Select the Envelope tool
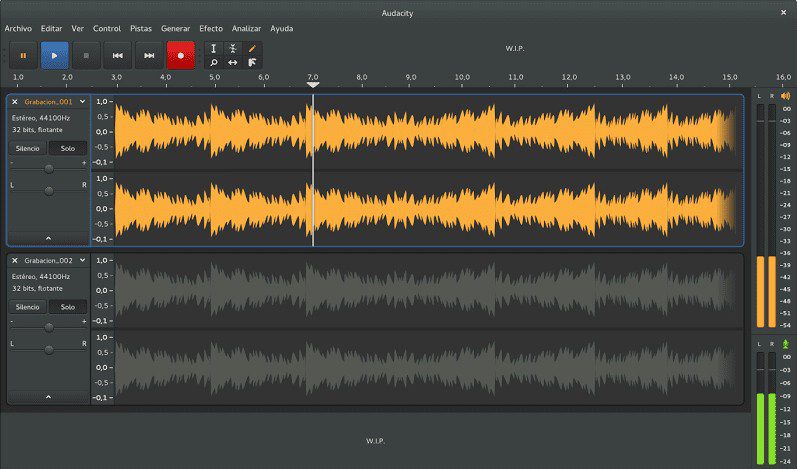797x469 pixels. (233, 48)
